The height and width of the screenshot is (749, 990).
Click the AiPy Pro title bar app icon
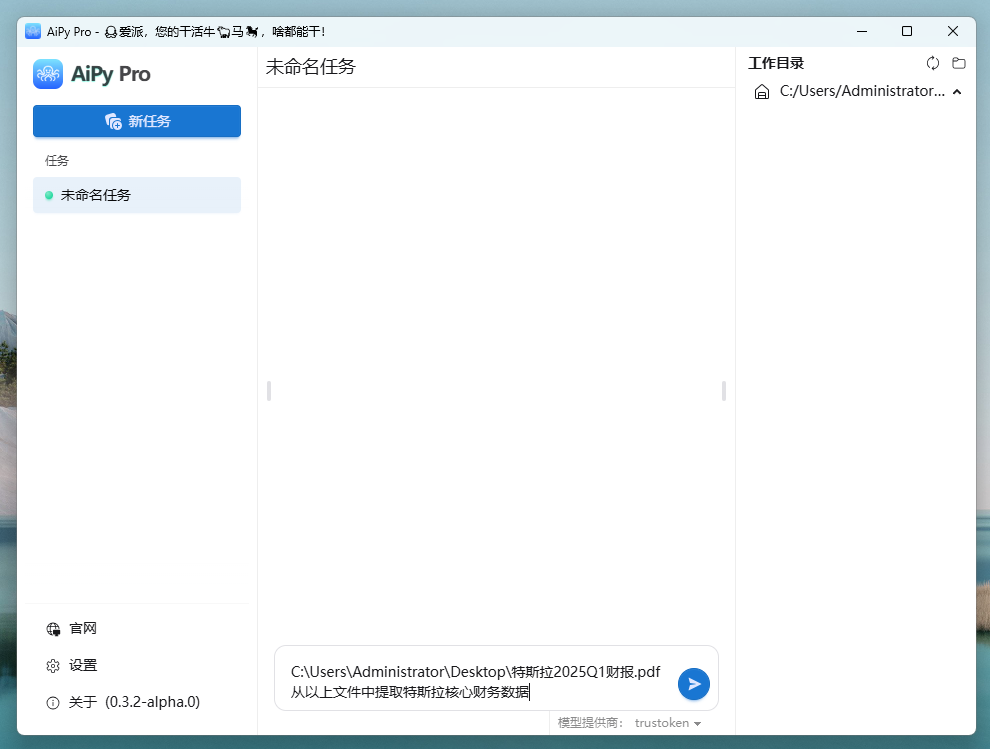click(33, 31)
